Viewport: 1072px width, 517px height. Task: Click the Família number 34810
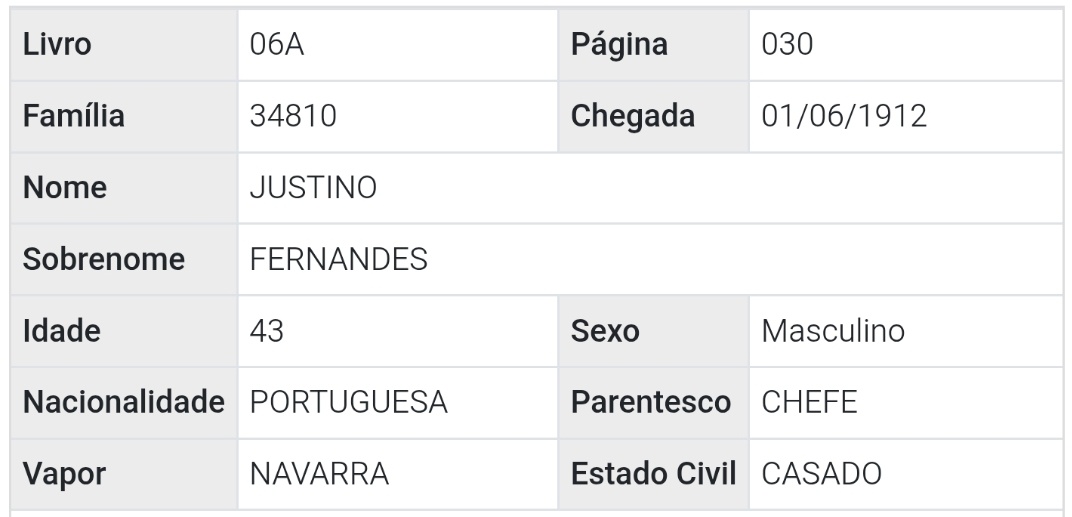pyautogui.click(x=292, y=117)
